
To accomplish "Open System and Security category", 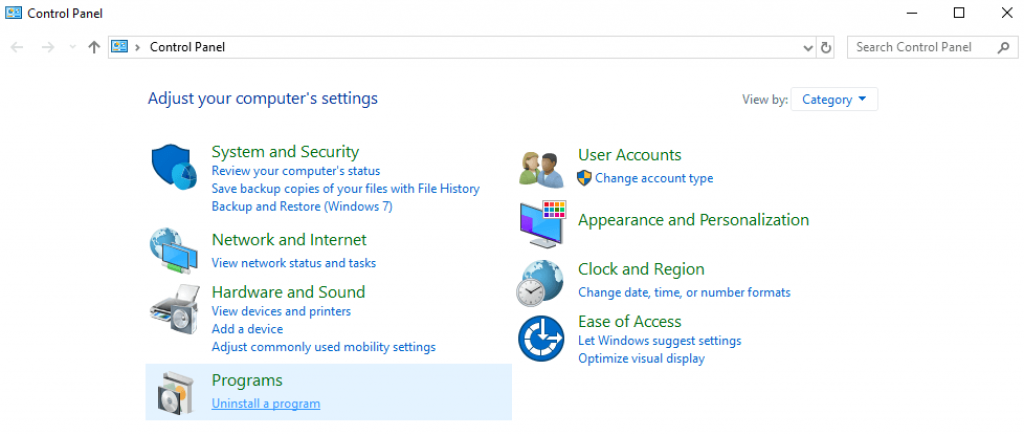I will (x=285, y=152).
